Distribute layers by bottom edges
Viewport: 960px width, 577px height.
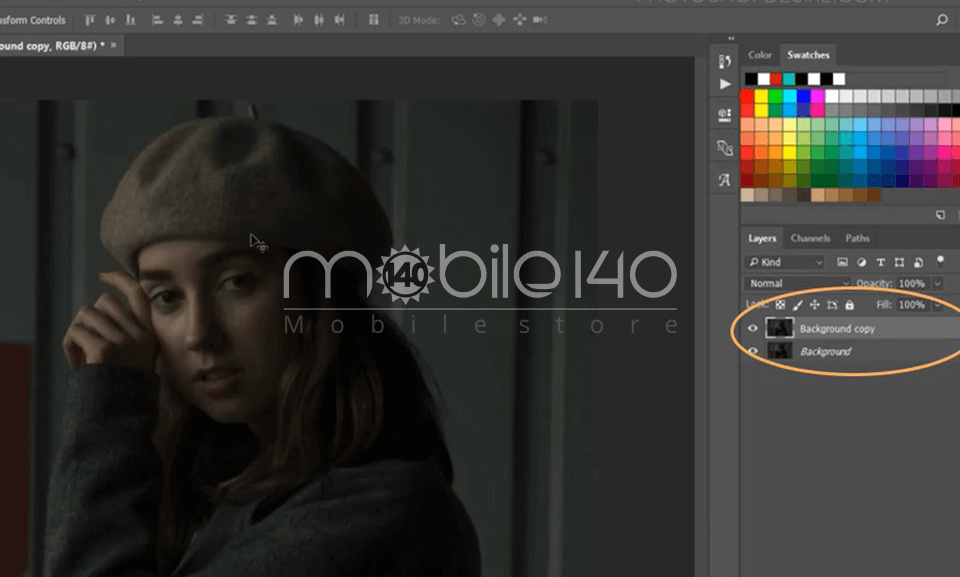tap(272, 20)
